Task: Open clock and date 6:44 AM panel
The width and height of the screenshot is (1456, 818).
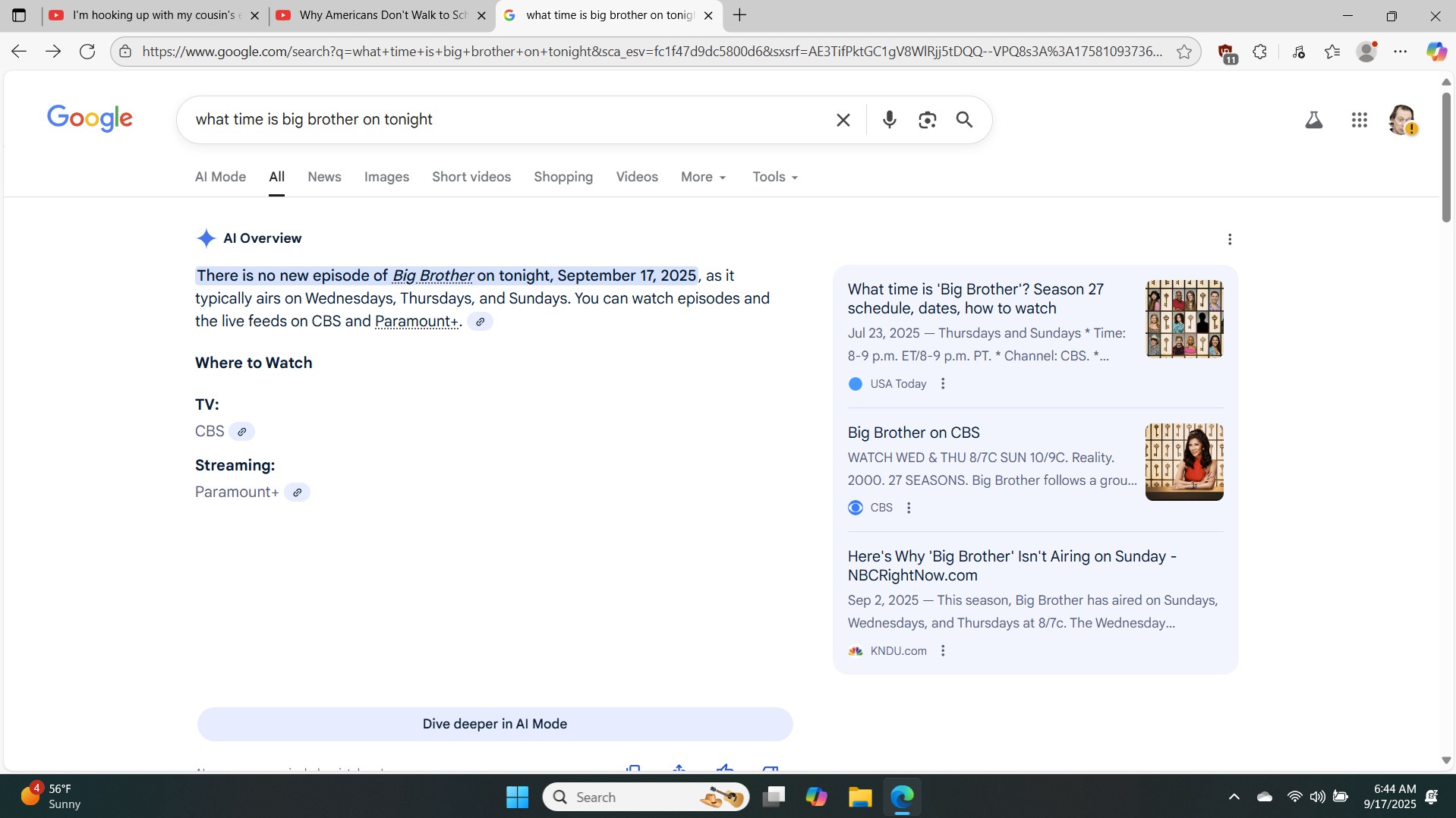Action: [x=1389, y=797]
